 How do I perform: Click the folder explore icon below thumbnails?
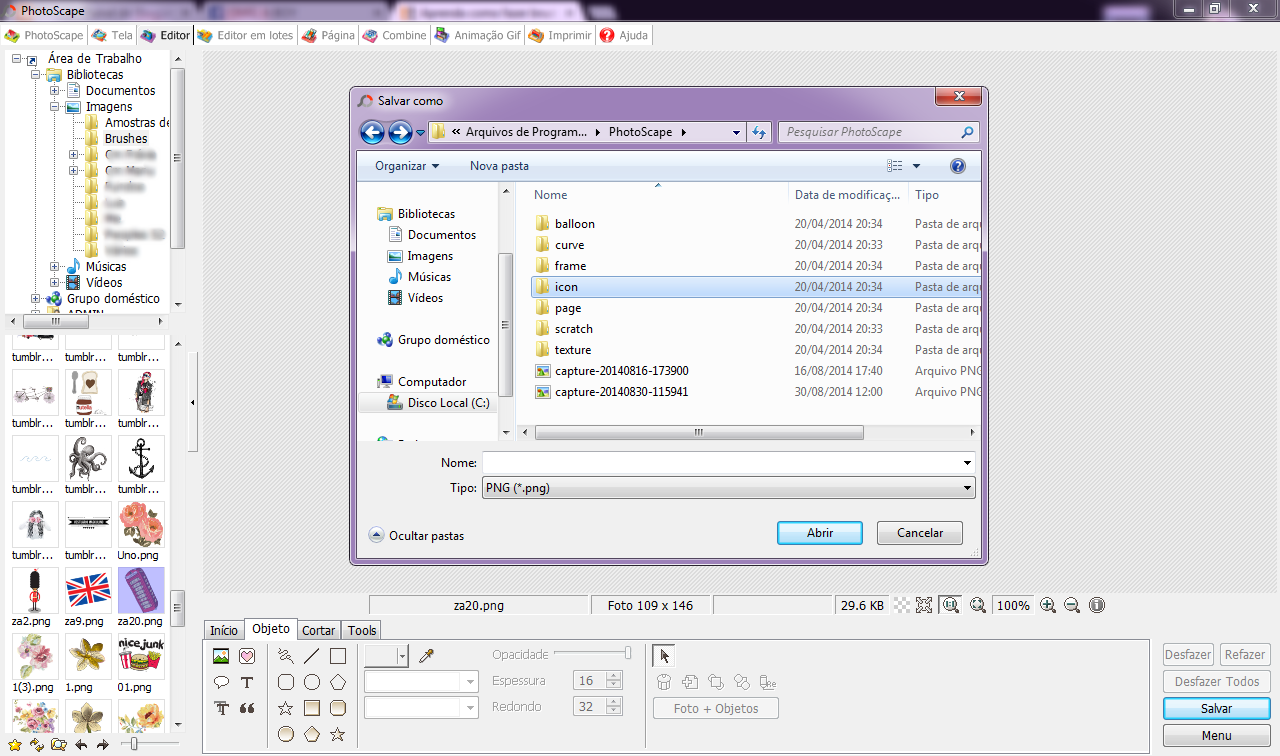(x=59, y=744)
